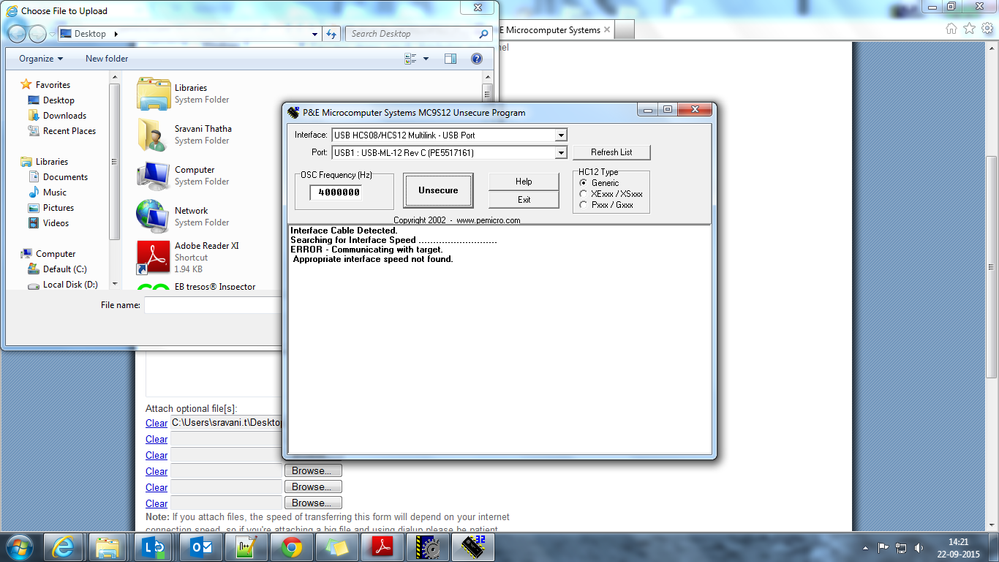Click the volume speaker tray icon
The height and width of the screenshot is (562, 999).
918,547
